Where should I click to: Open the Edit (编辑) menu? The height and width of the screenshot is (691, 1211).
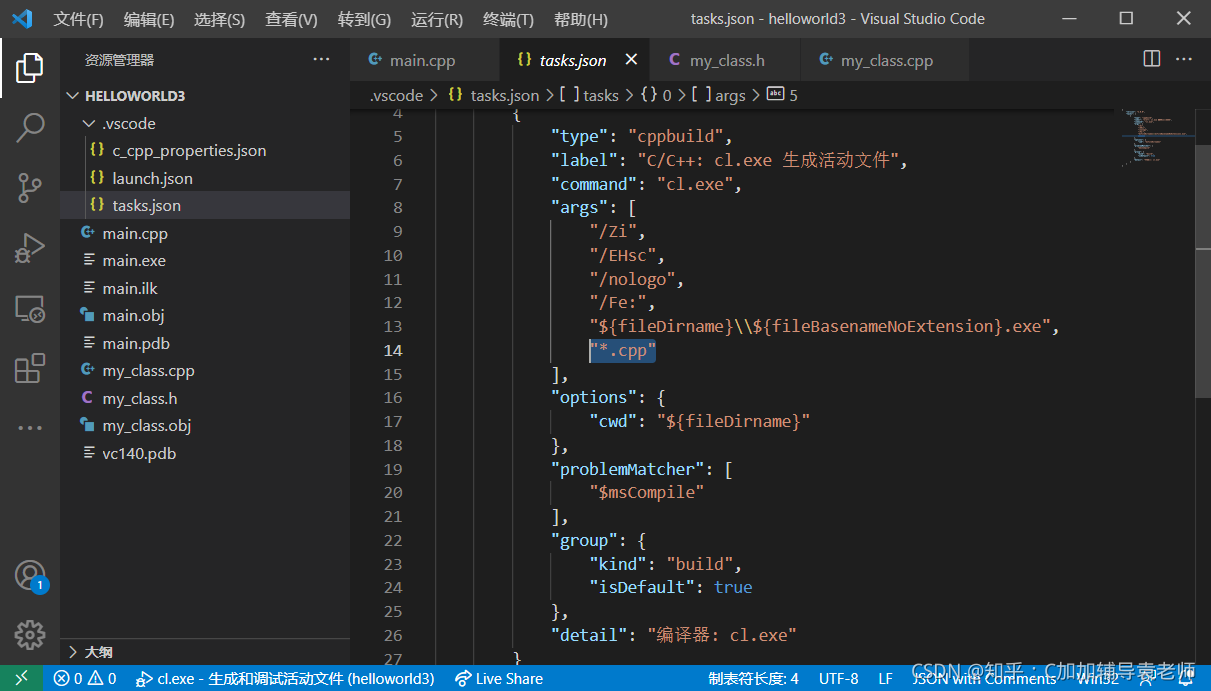point(149,19)
